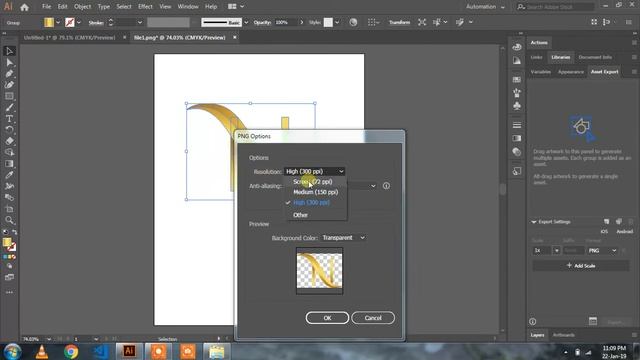
Task: Open the Automation workspace dropdown
Action: 485,7
